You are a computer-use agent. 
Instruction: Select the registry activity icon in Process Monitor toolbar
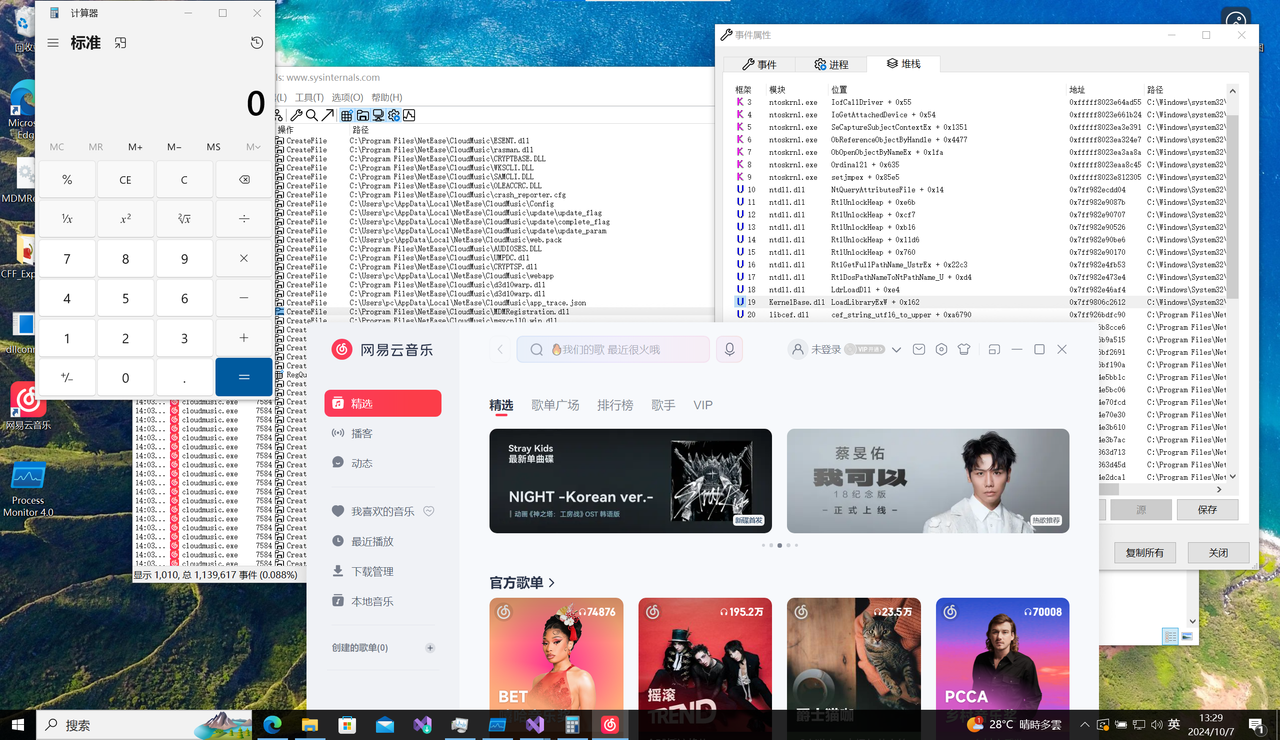[x=345, y=115]
